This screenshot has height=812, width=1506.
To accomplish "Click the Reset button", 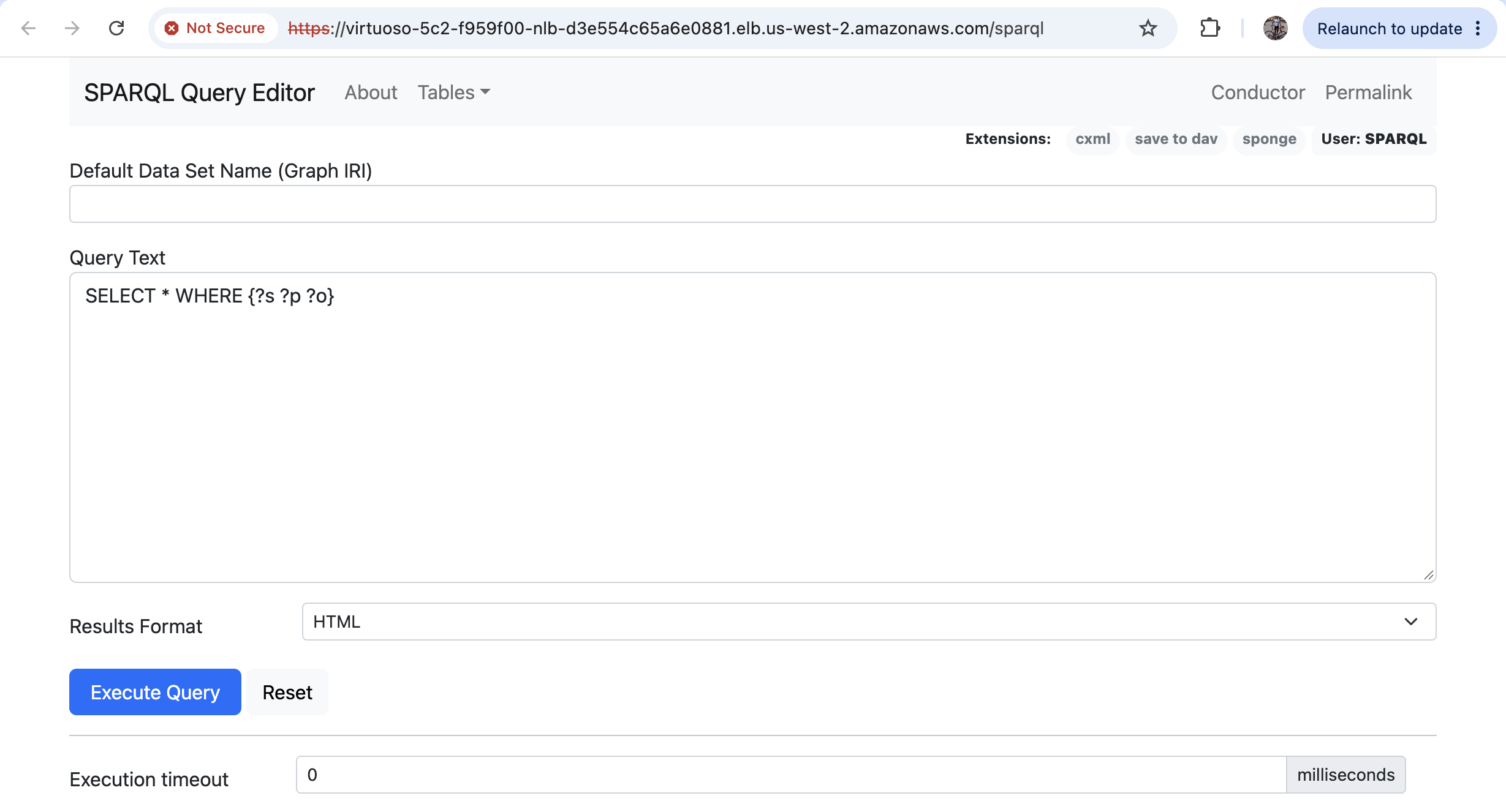I will coord(287,692).
